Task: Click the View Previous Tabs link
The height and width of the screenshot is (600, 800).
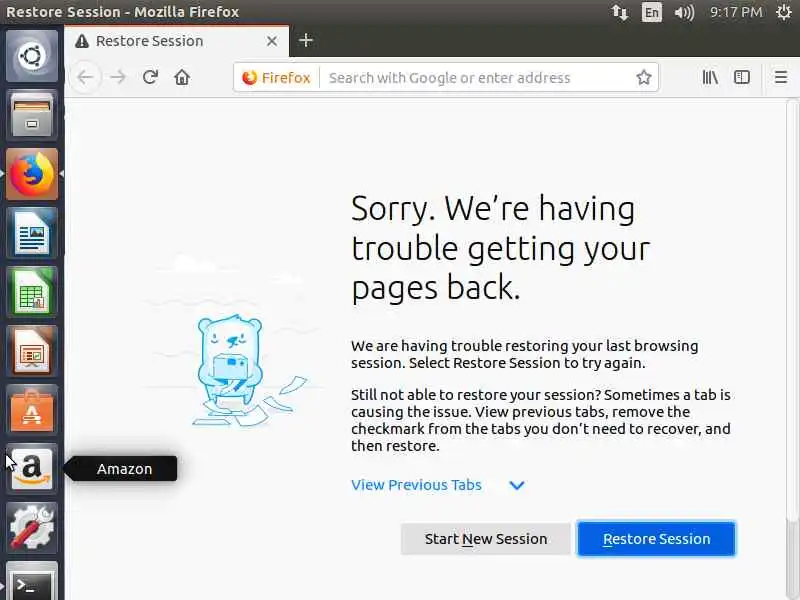Action: point(416,485)
